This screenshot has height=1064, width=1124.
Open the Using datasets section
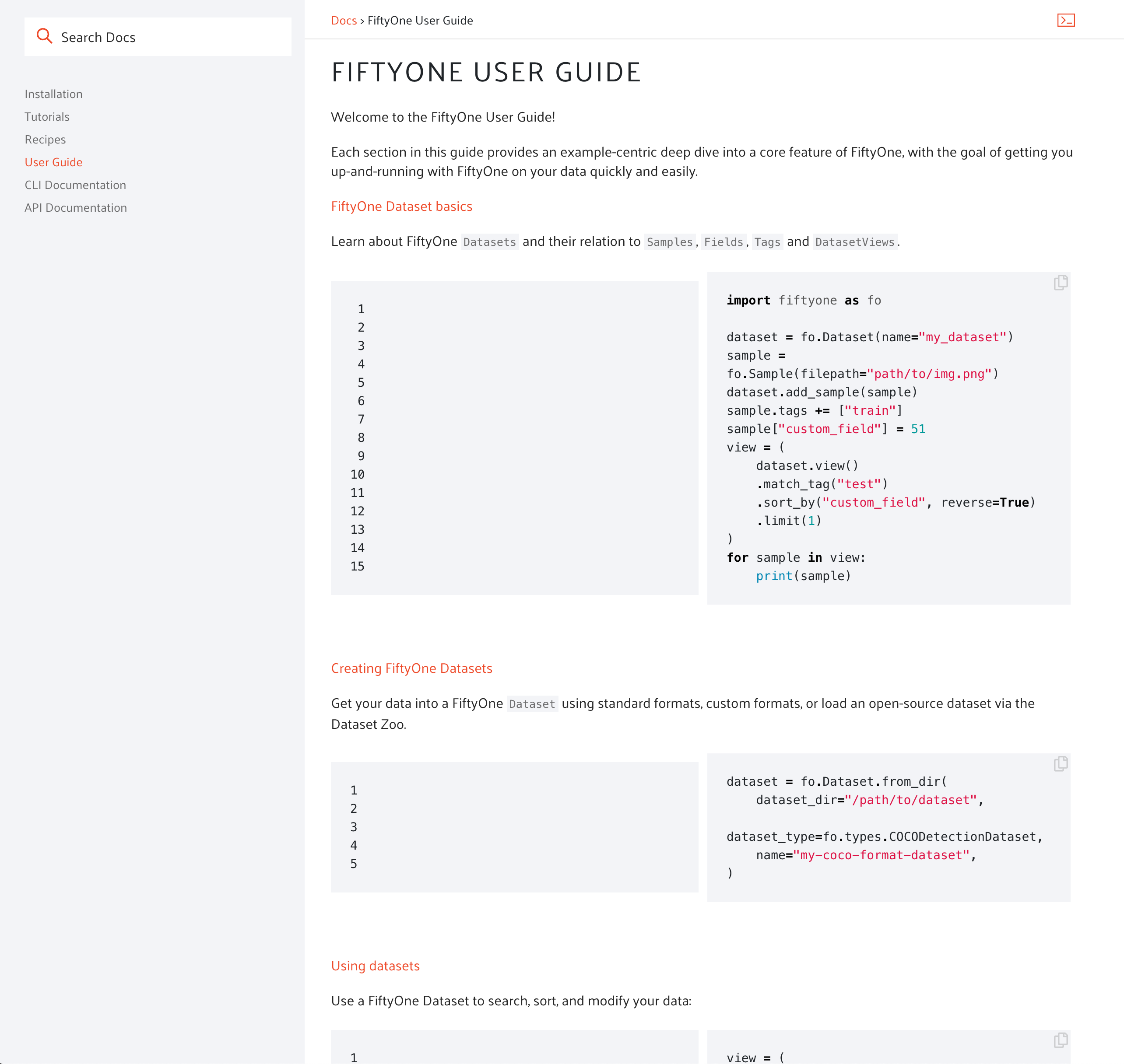point(375,966)
